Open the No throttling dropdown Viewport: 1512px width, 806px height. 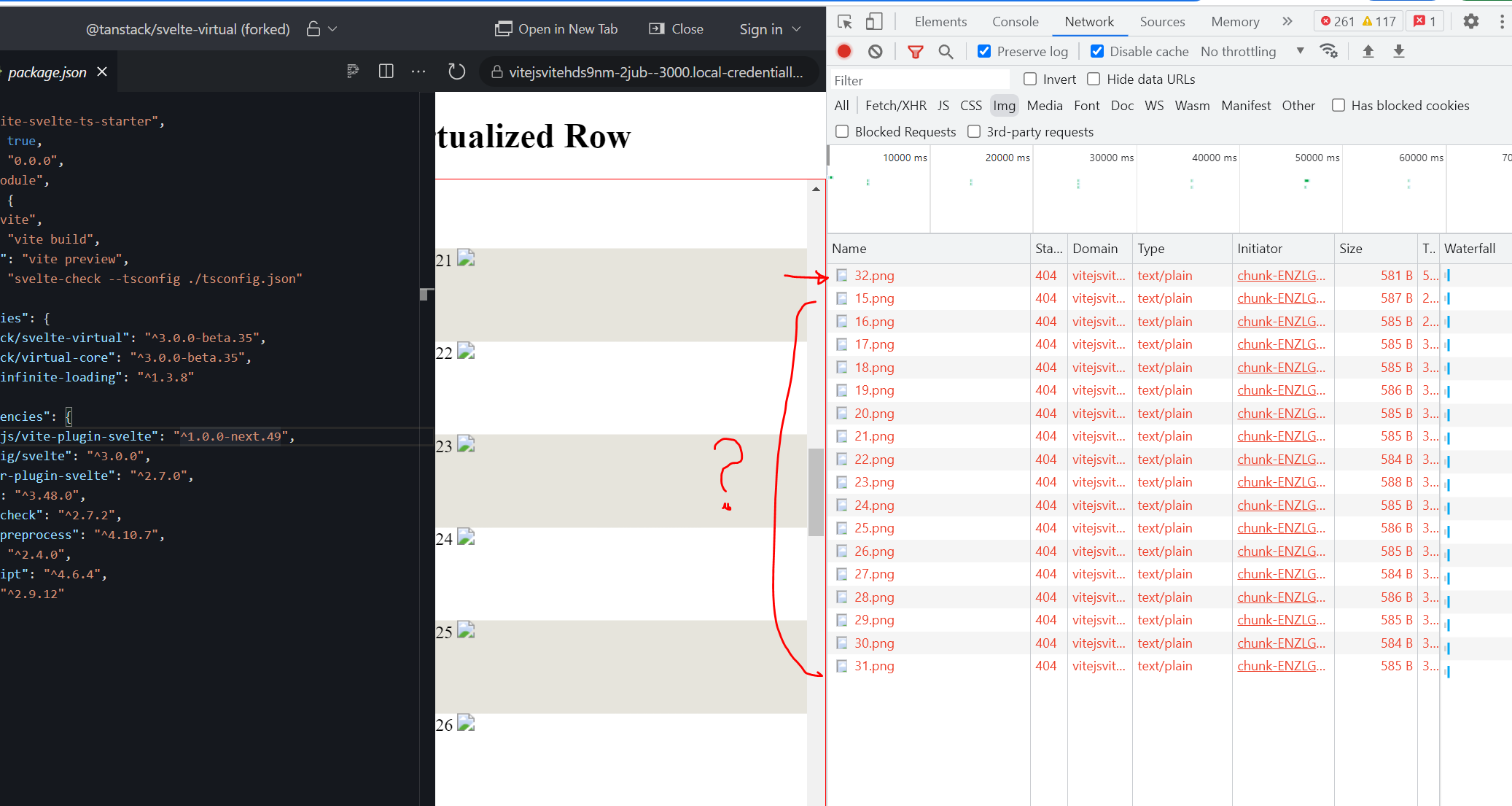pos(1247,51)
